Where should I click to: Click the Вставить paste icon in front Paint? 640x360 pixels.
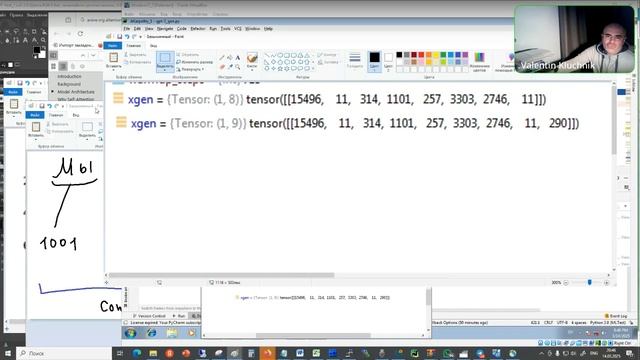point(113,58)
